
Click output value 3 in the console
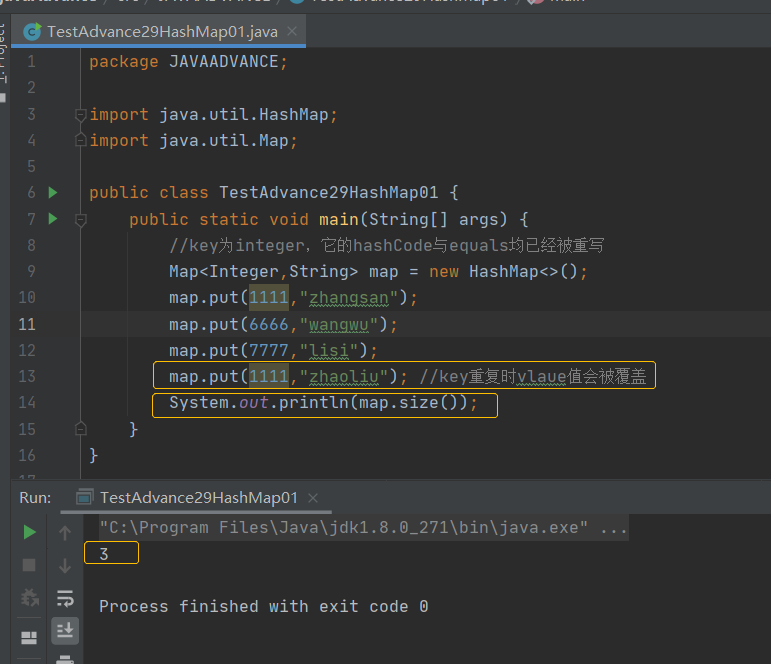pos(104,554)
